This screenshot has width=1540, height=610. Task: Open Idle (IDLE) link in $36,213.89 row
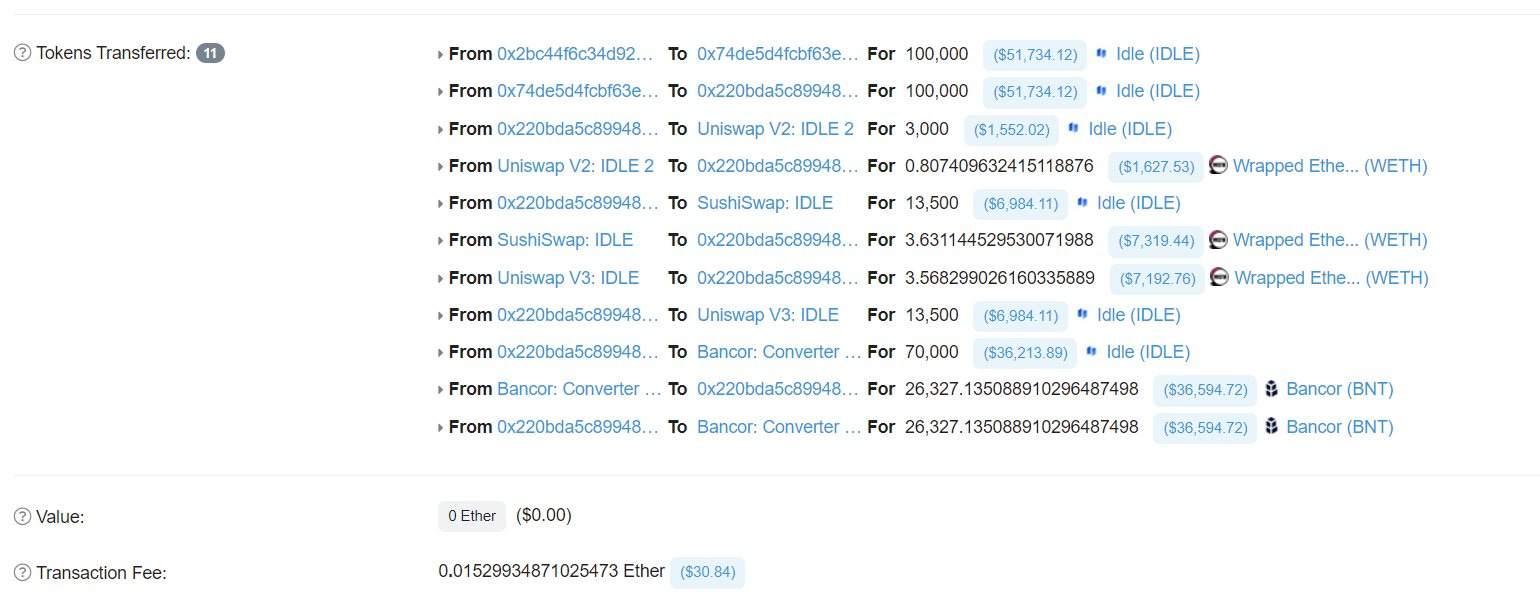coord(1148,352)
